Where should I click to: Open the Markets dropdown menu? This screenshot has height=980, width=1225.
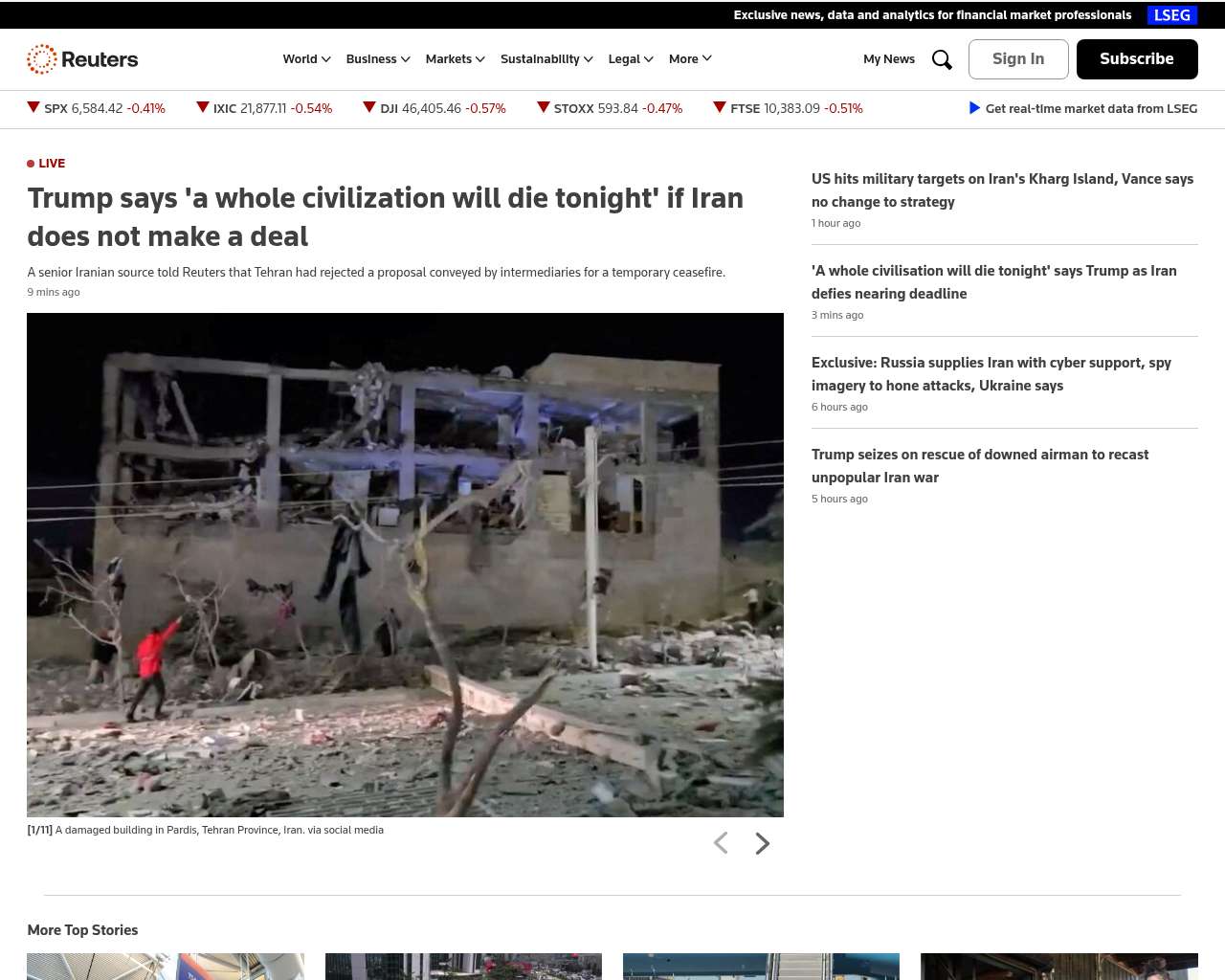point(455,59)
